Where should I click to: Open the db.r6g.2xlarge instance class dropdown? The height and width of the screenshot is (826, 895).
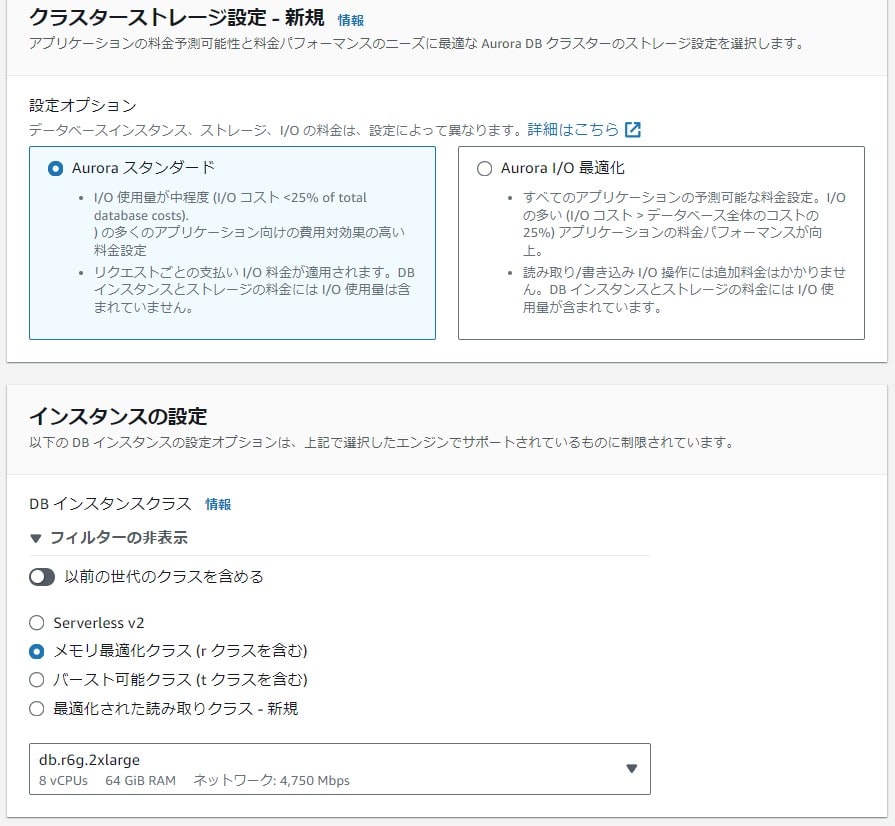(340, 768)
